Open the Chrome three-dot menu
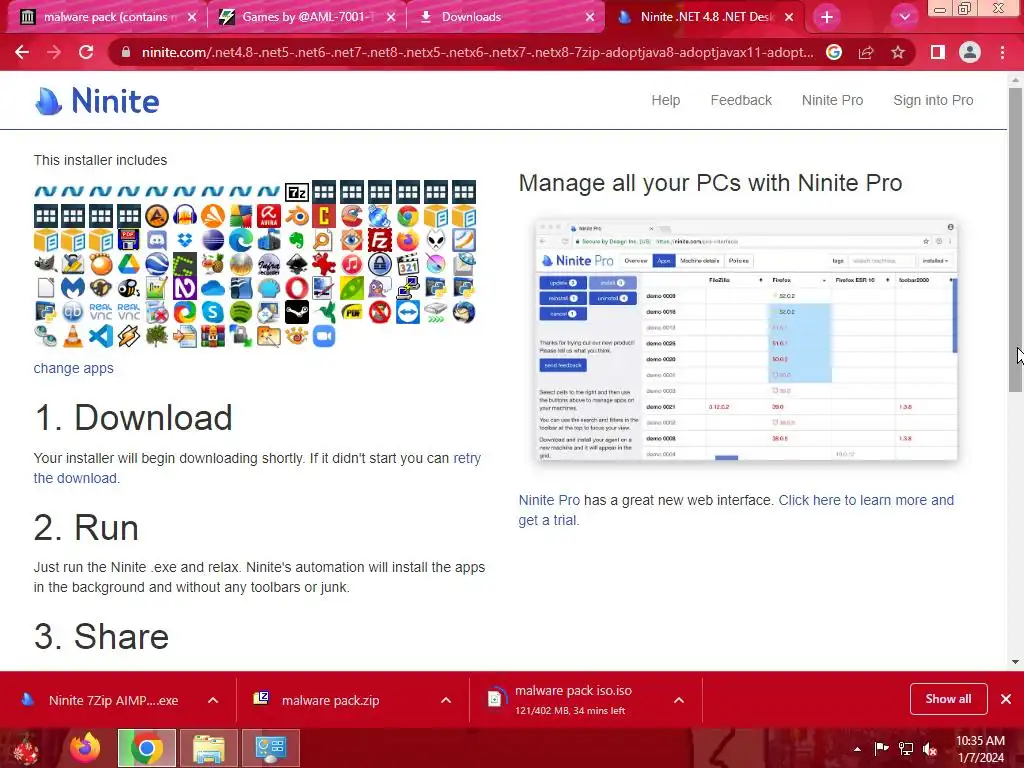 pos(1002,52)
